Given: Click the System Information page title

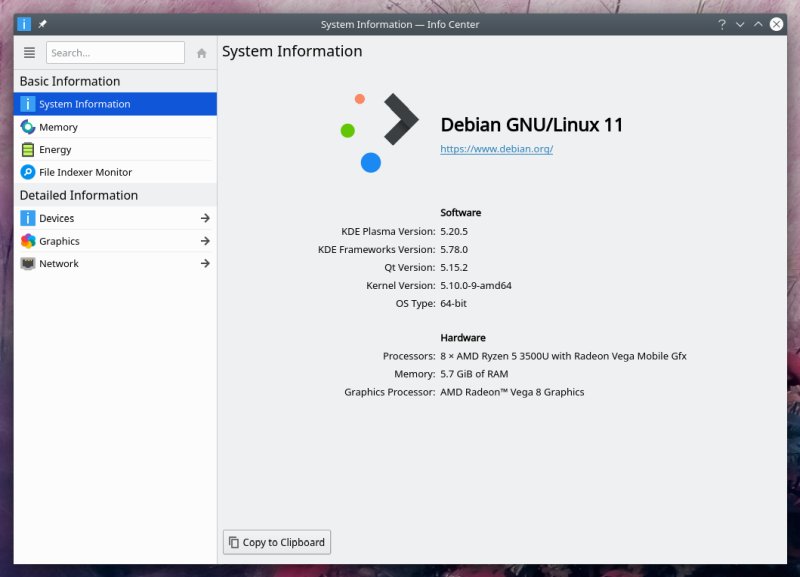Looking at the screenshot, I should pyautogui.click(x=292, y=51).
